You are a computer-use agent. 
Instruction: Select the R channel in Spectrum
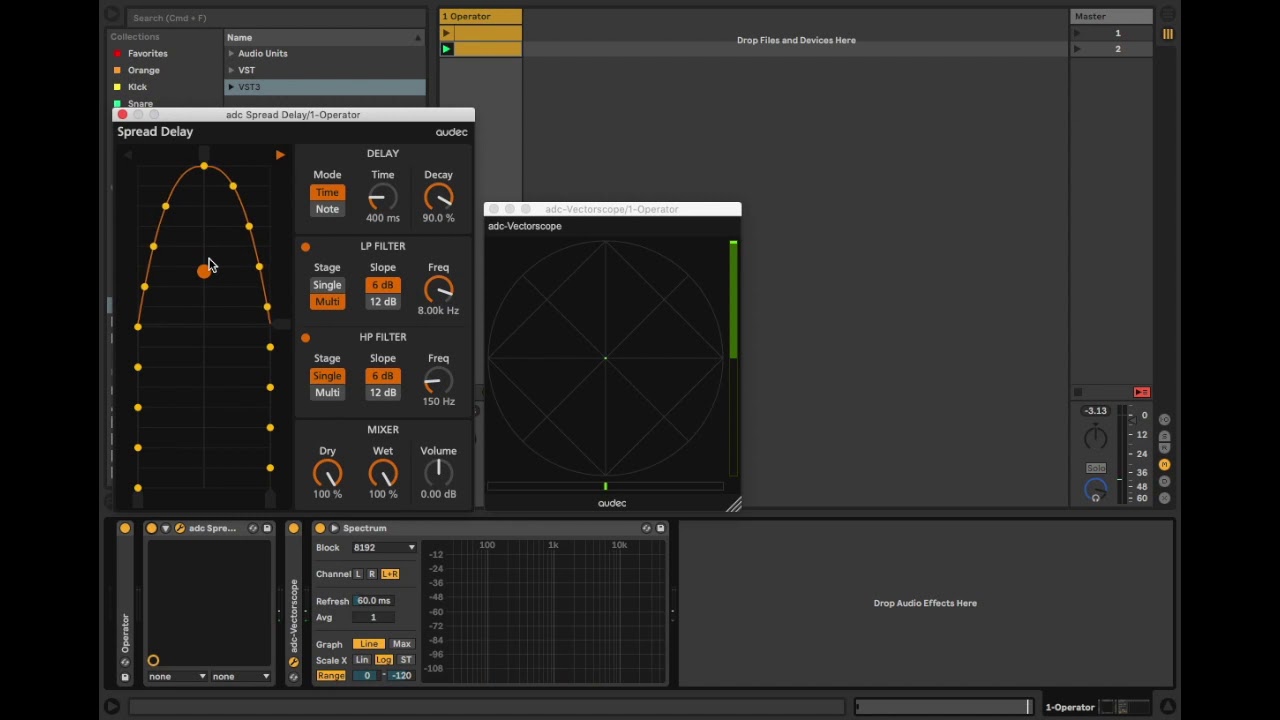click(x=372, y=574)
